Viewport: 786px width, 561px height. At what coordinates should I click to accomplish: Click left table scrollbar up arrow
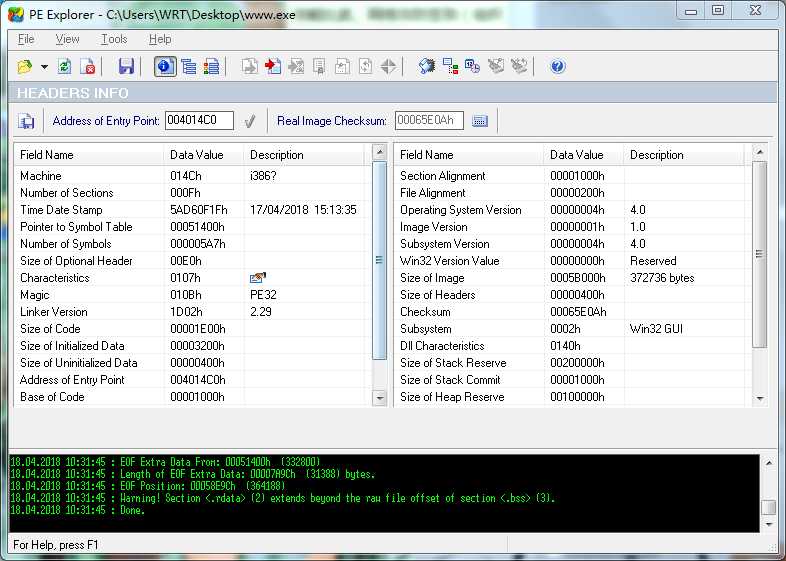click(x=380, y=151)
